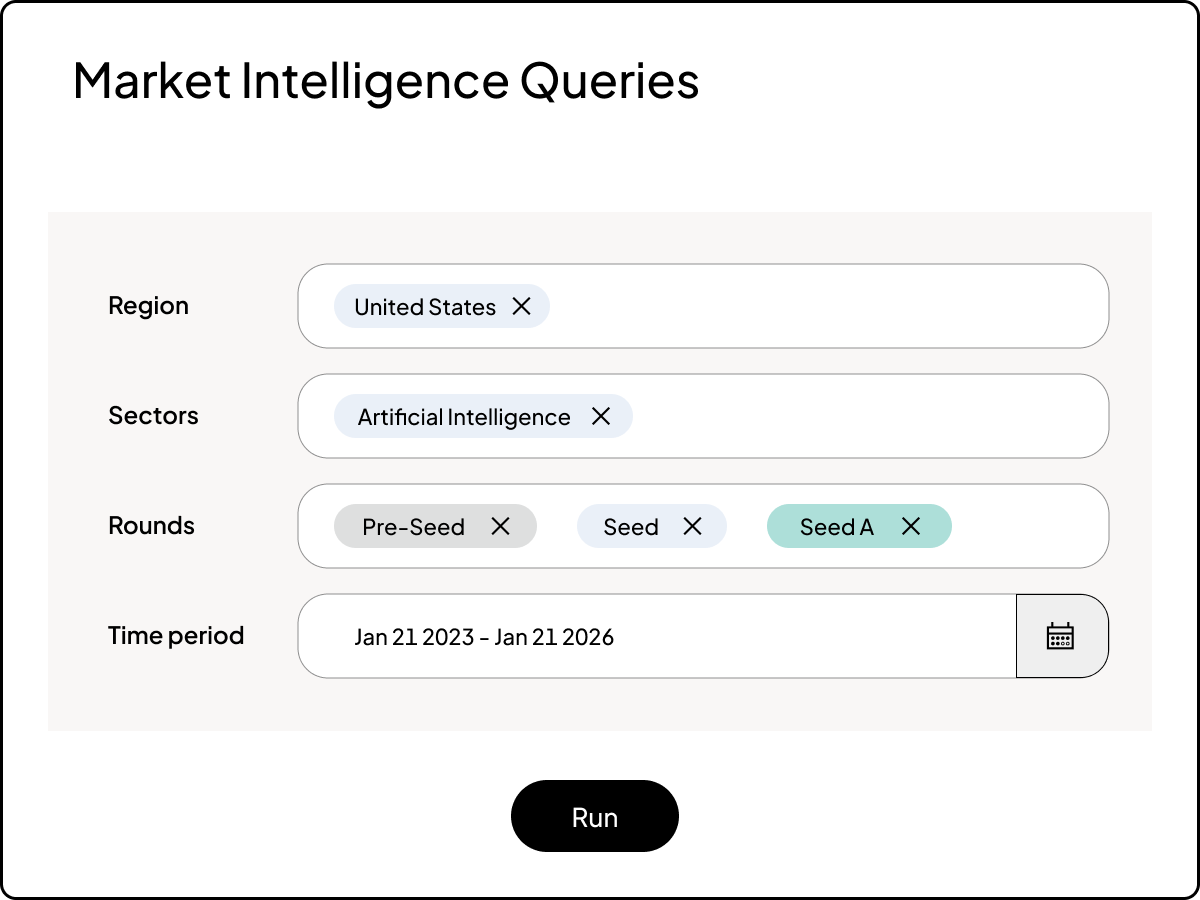Click the Rounds field label
The width and height of the screenshot is (1200, 900).
point(151,526)
